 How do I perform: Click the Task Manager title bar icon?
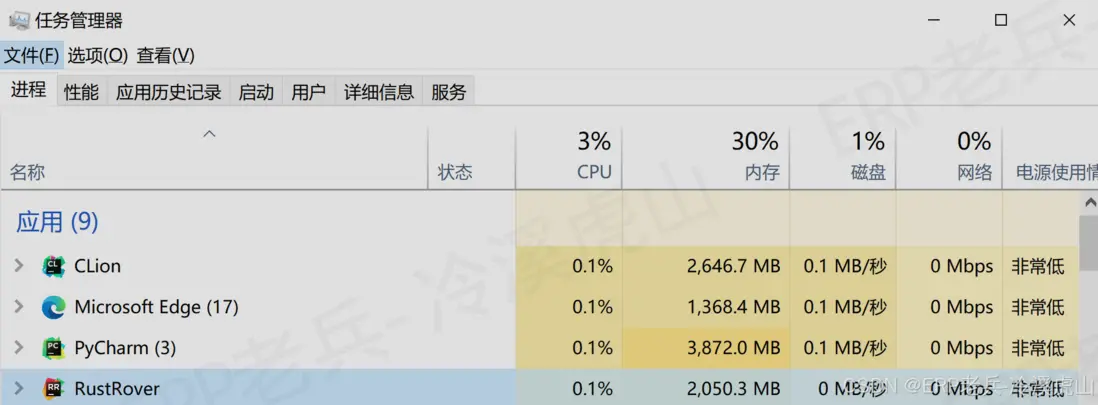pos(18,21)
